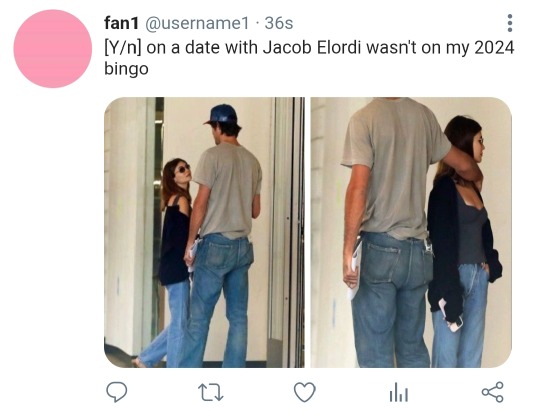
Task: Open the left photo of couple walking
Action: [x=204, y=232]
